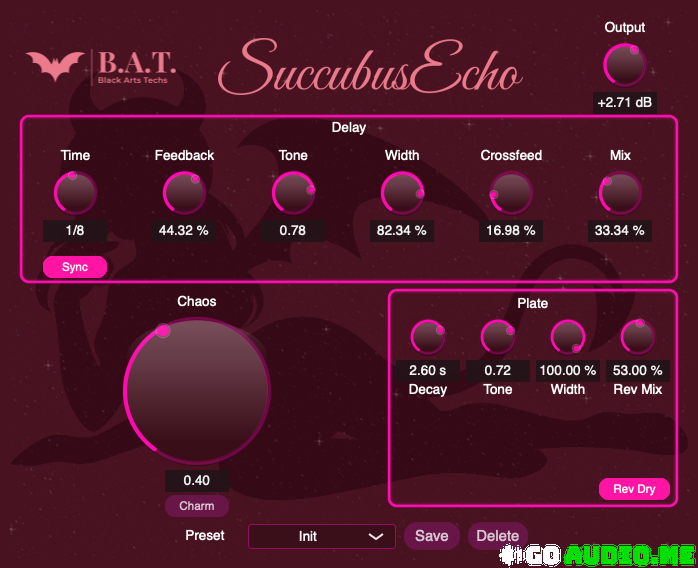Click the Feedback value field 44.32 %
Image resolution: width=698 pixels, height=568 pixels.
coord(184,230)
